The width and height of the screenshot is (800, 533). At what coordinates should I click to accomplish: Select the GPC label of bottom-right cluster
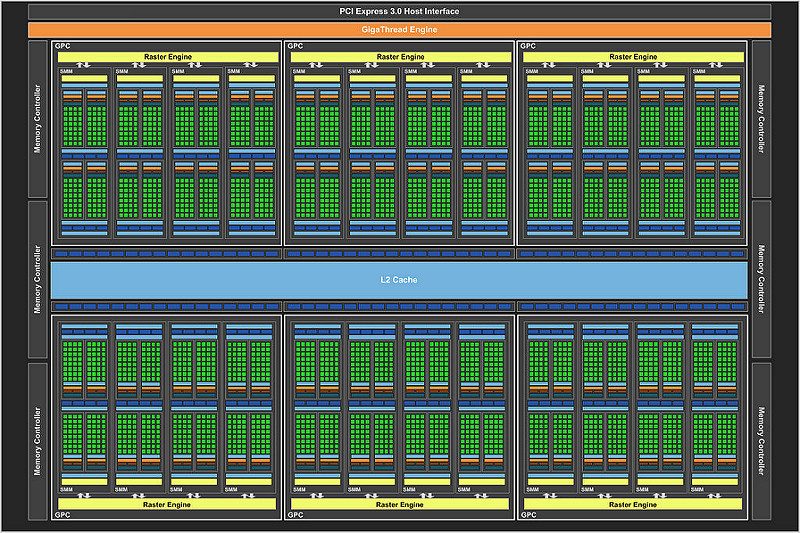[527, 515]
